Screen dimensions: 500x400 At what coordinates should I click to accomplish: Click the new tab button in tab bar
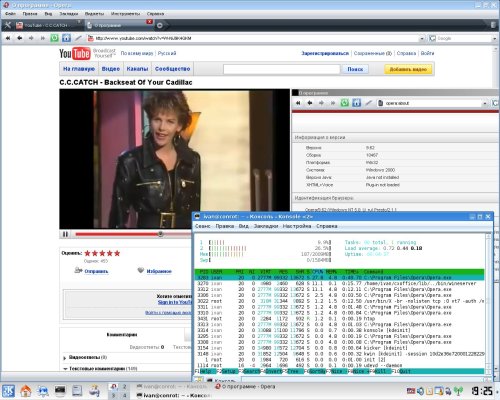coord(160,25)
